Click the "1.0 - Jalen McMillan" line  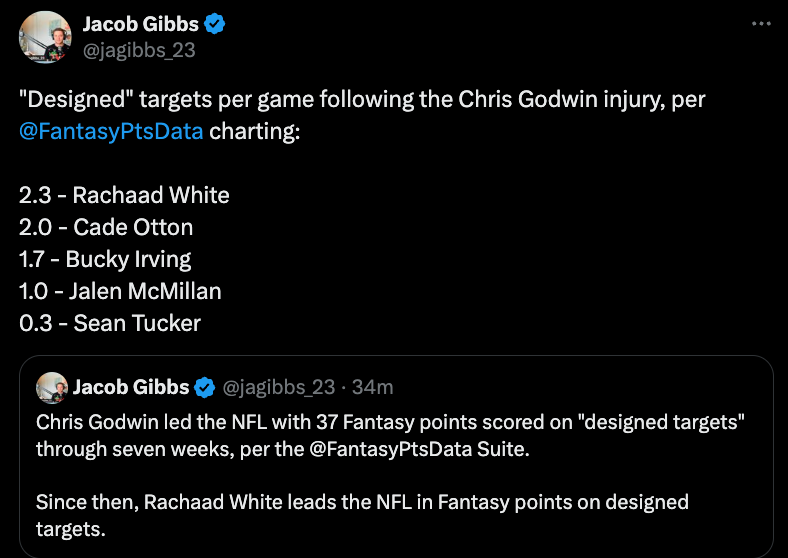coord(120,291)
